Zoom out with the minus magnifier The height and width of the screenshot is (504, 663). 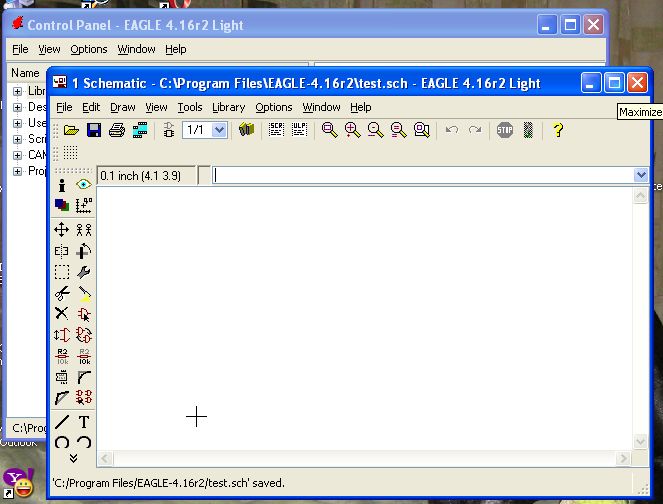[375, 130]
